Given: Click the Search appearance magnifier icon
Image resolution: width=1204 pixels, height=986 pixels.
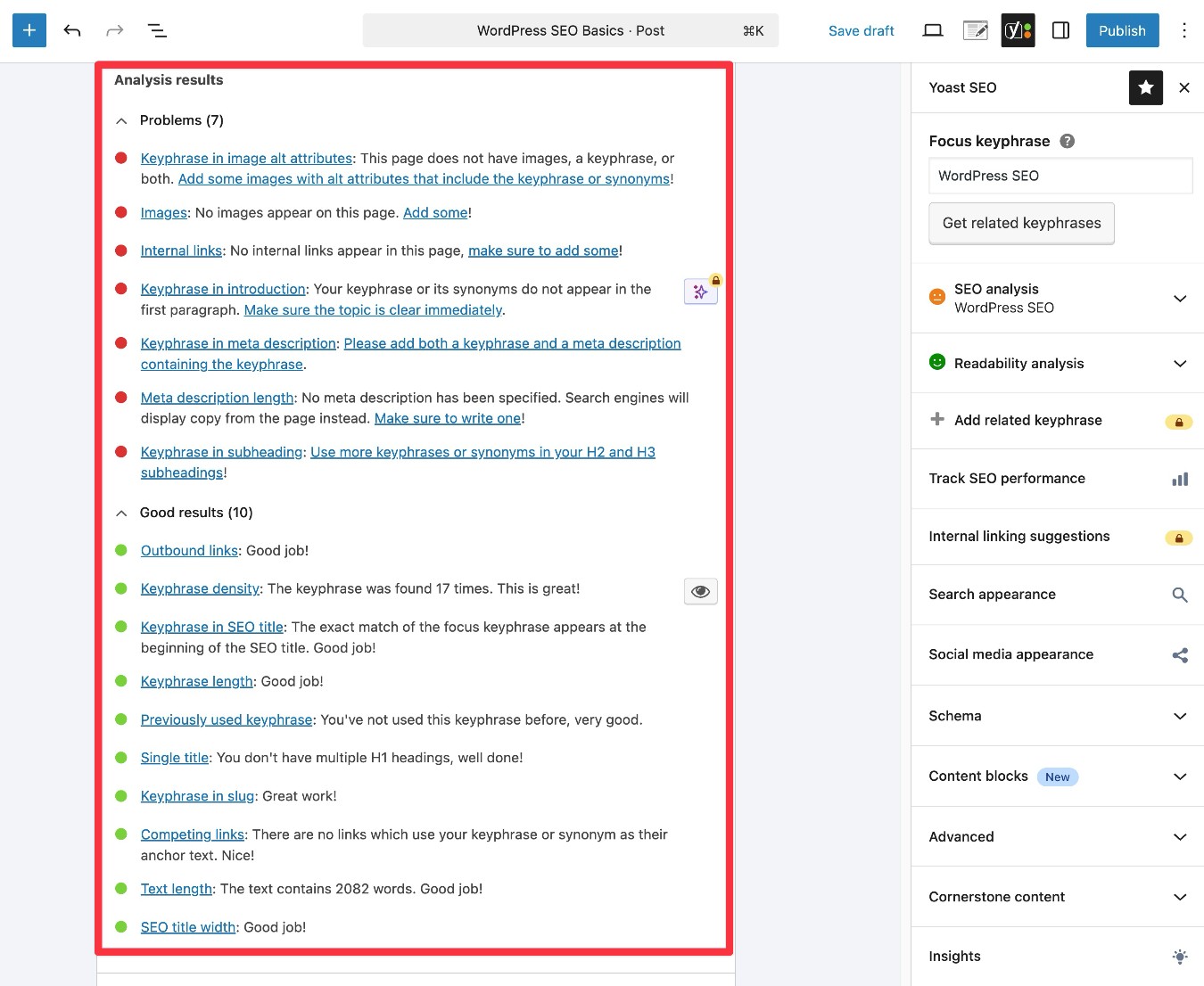Looking at the screenshot, I should tap(1179, 595).
